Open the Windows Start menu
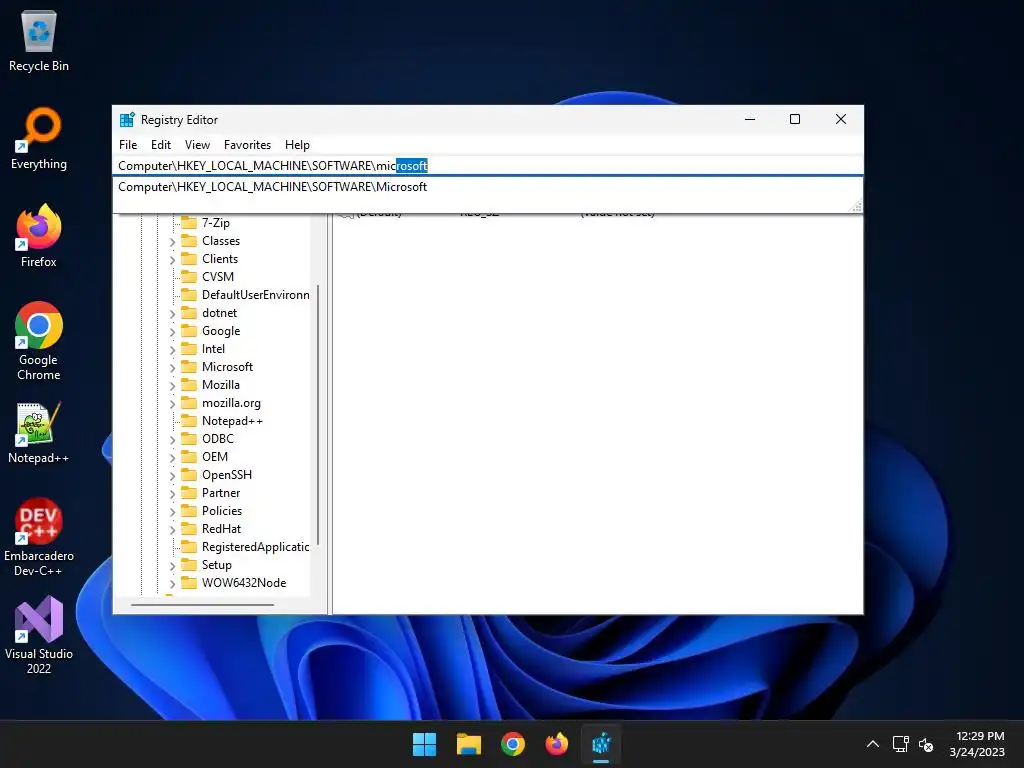This screenshot has width=1024, height=768. coord(424,744)
